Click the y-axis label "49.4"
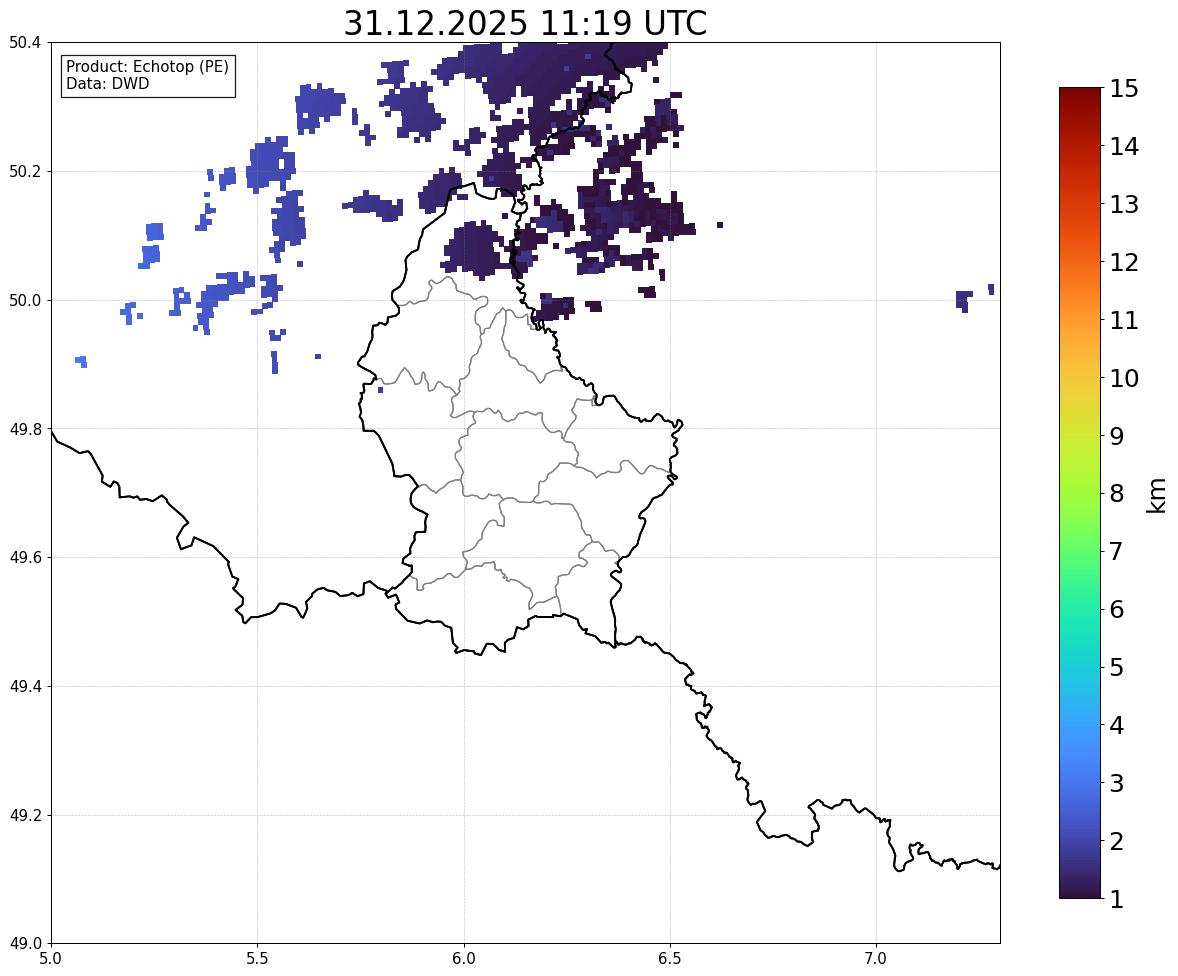Viewport: 1178px width, 976px height. (25, 686)
